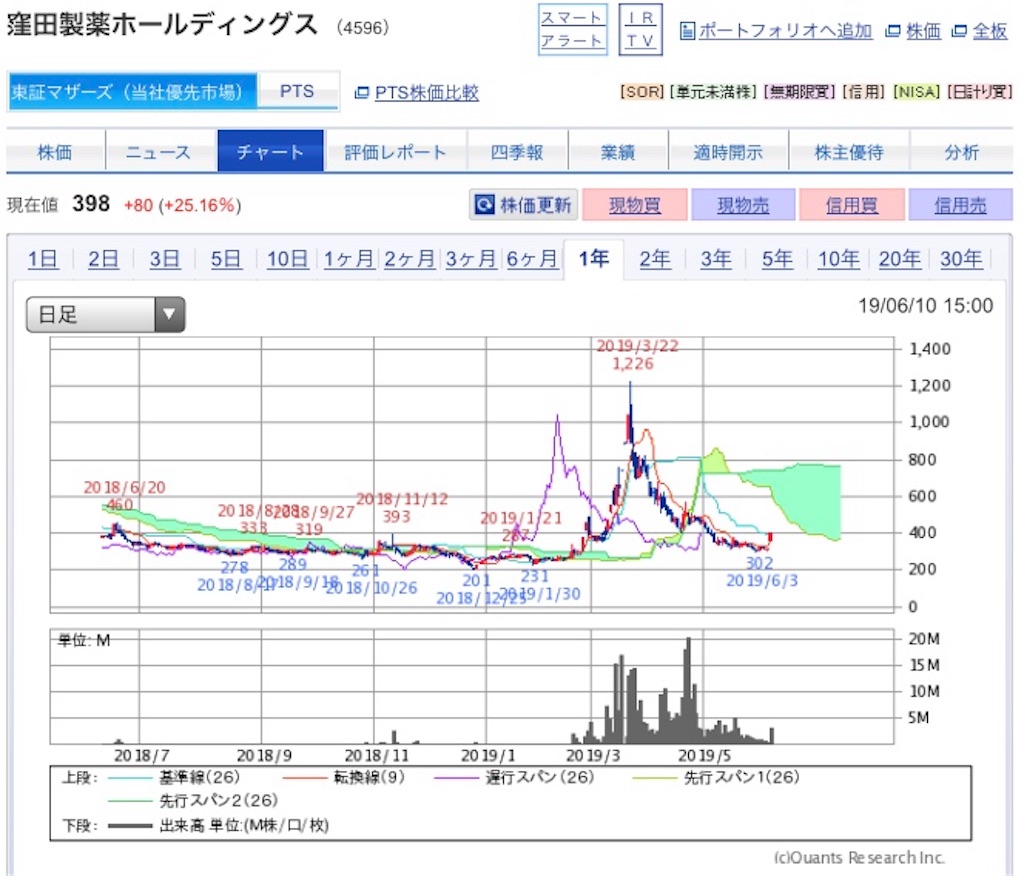Image resolution: width=1024 pixels, height=876 pixels.
Task: Open the 四季報 tab
Action: [x=517, y=152]
